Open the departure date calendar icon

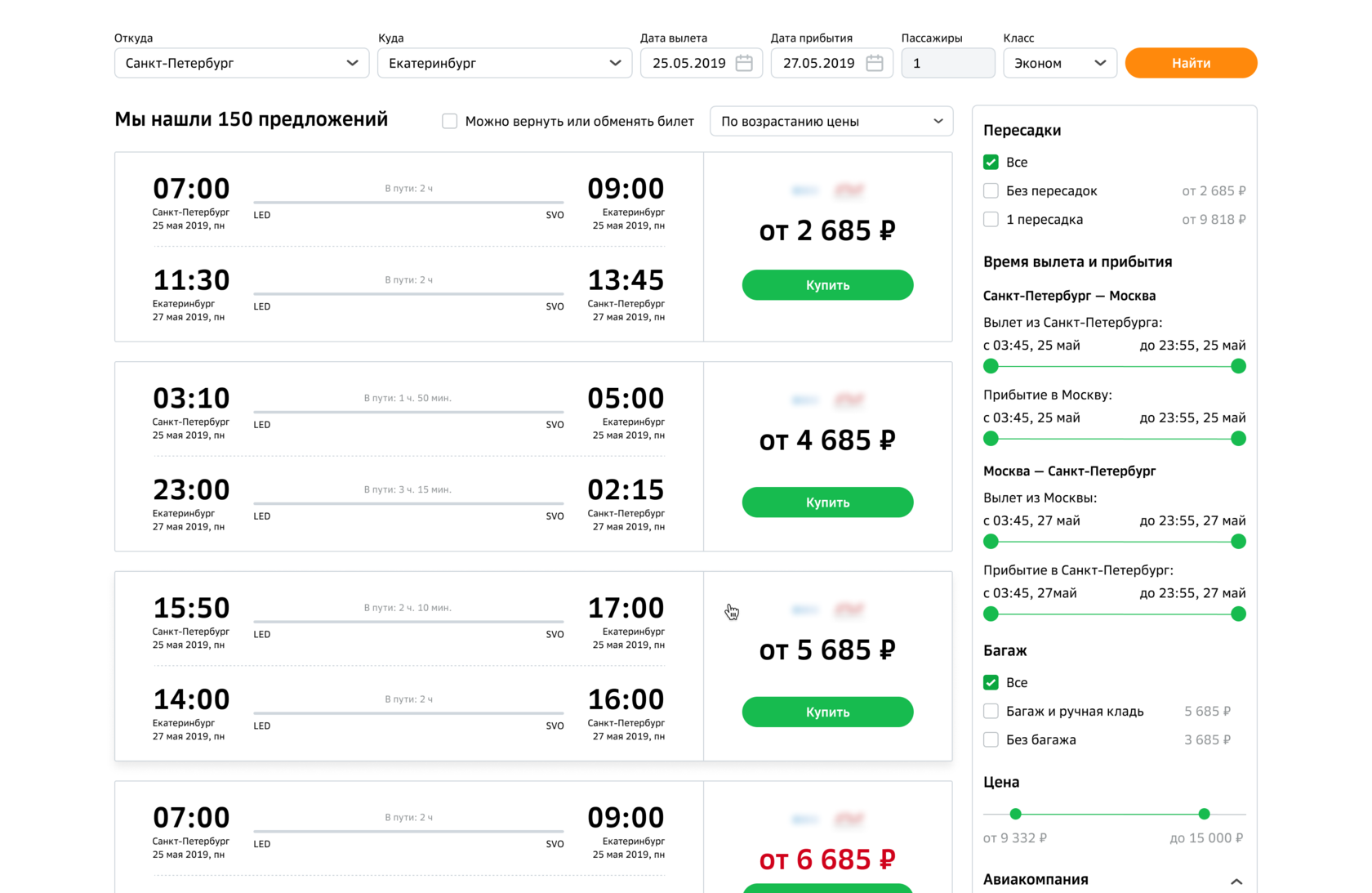(x=743, y=63)
